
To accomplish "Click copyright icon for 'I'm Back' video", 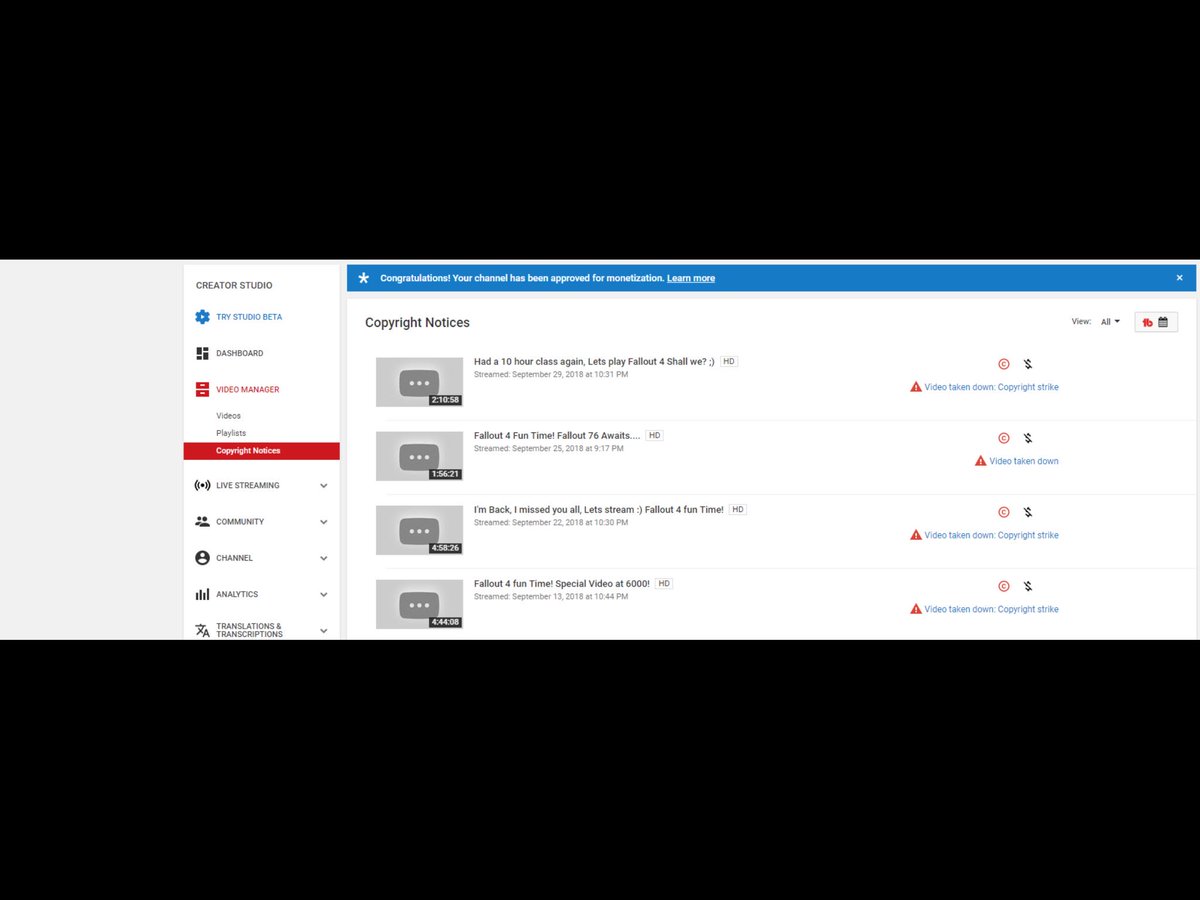I will tap(1004, 512).
